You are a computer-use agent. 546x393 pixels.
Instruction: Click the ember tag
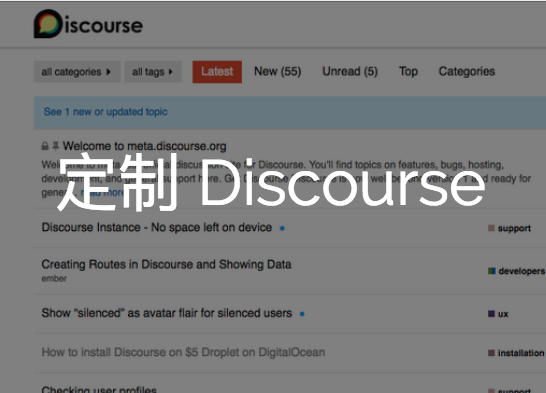(54, 278)
